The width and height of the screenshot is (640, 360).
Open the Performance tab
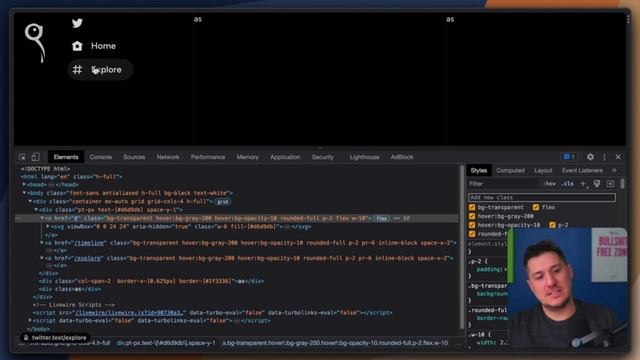click(208, 157)
